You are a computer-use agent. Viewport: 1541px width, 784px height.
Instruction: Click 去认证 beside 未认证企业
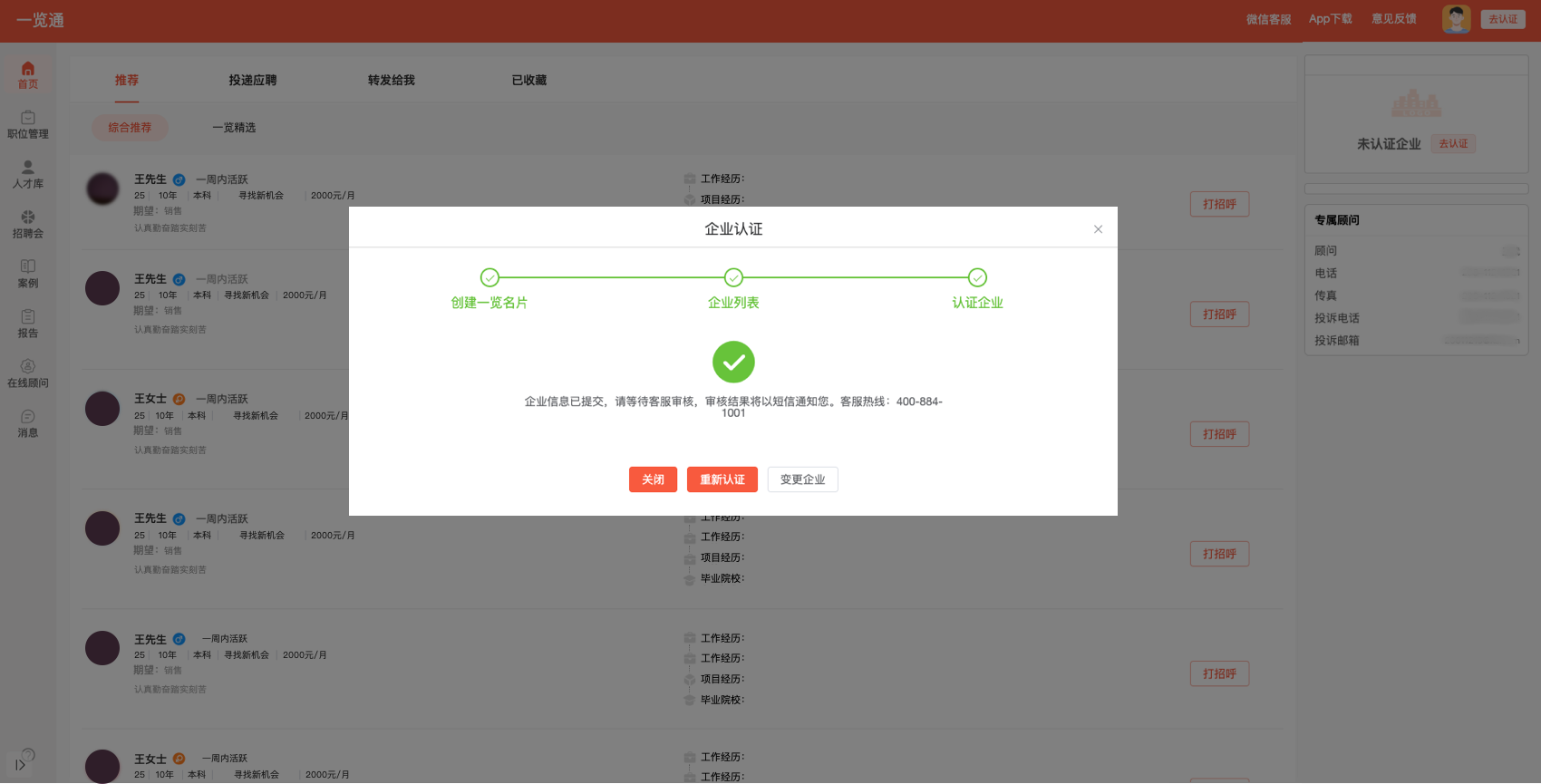(1453, 144)
